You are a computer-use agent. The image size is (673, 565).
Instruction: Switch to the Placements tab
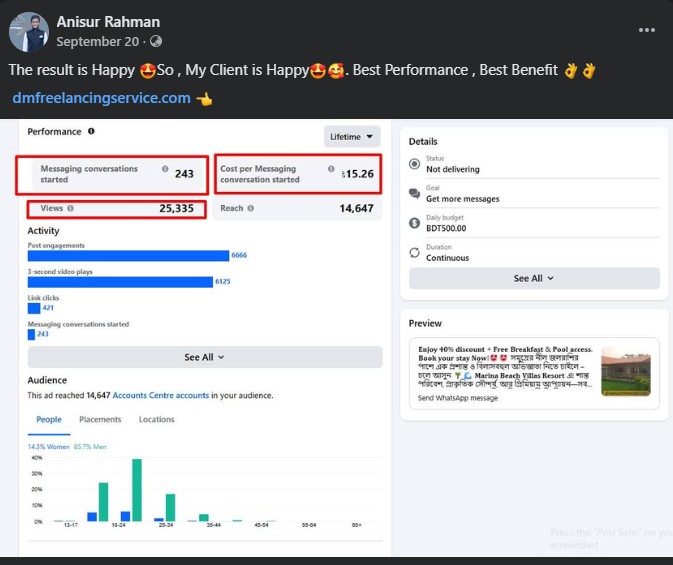(x=100, y=419)
